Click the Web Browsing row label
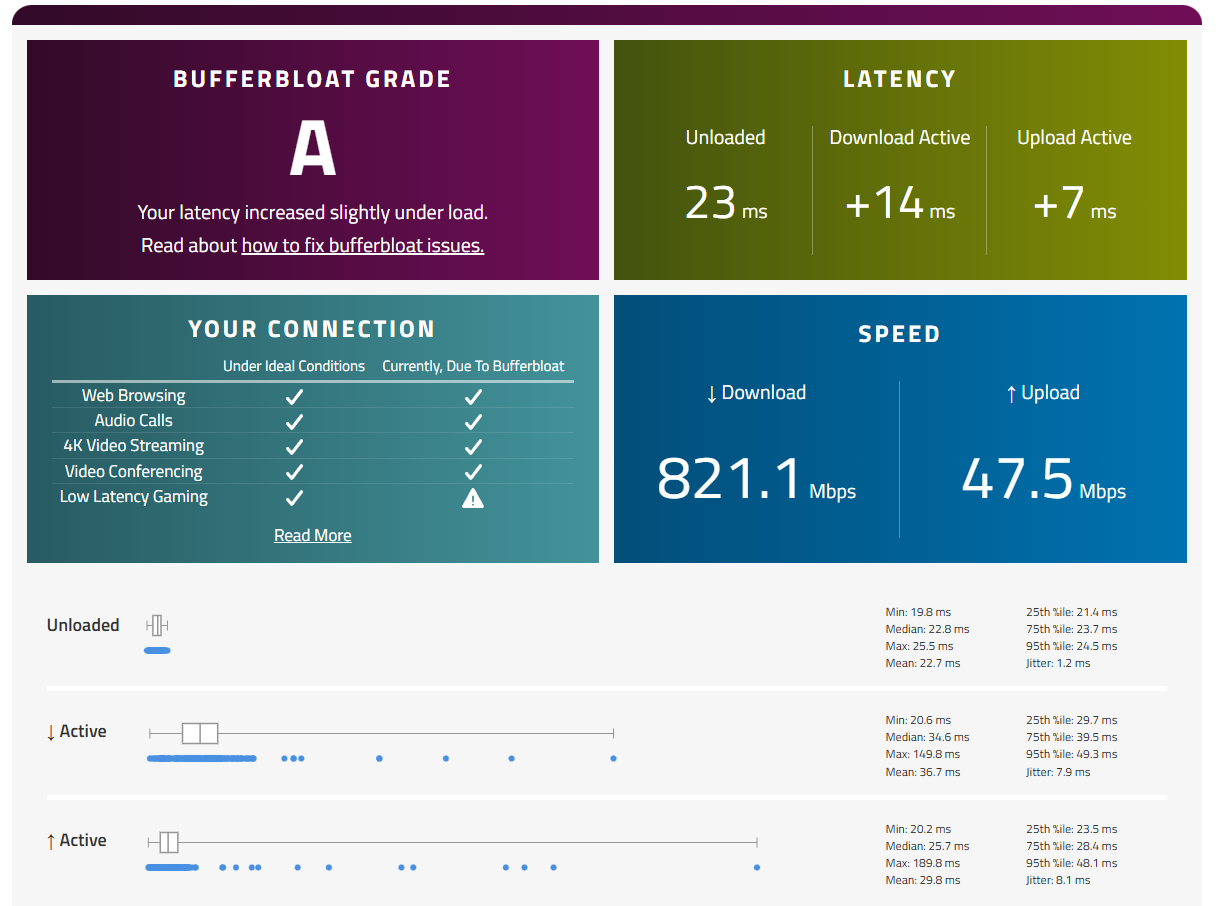This screenshot has height=906, width=1216. [x=134, y=396]
